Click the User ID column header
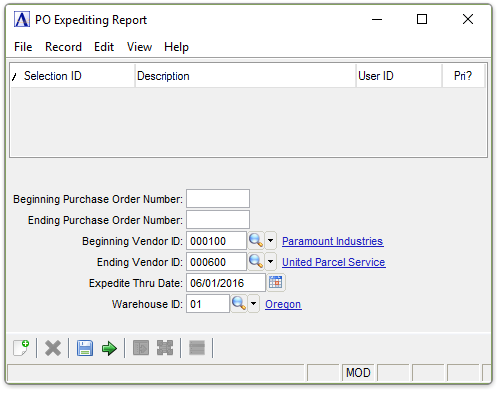 click(x=399, y=76)
